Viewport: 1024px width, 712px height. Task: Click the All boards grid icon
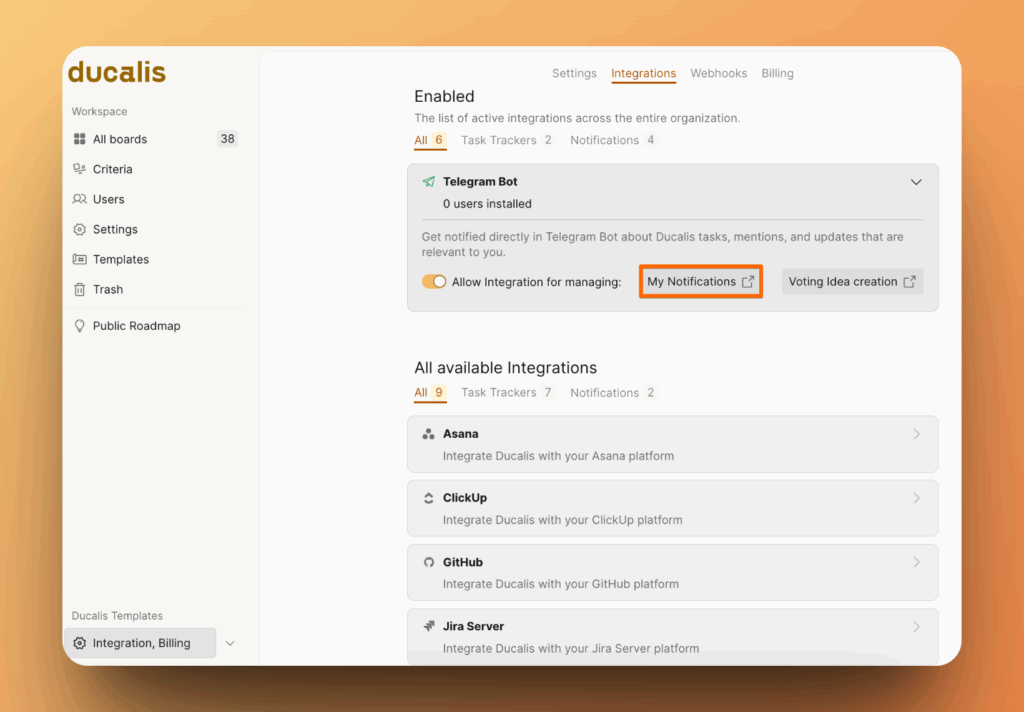pos(80,139)
